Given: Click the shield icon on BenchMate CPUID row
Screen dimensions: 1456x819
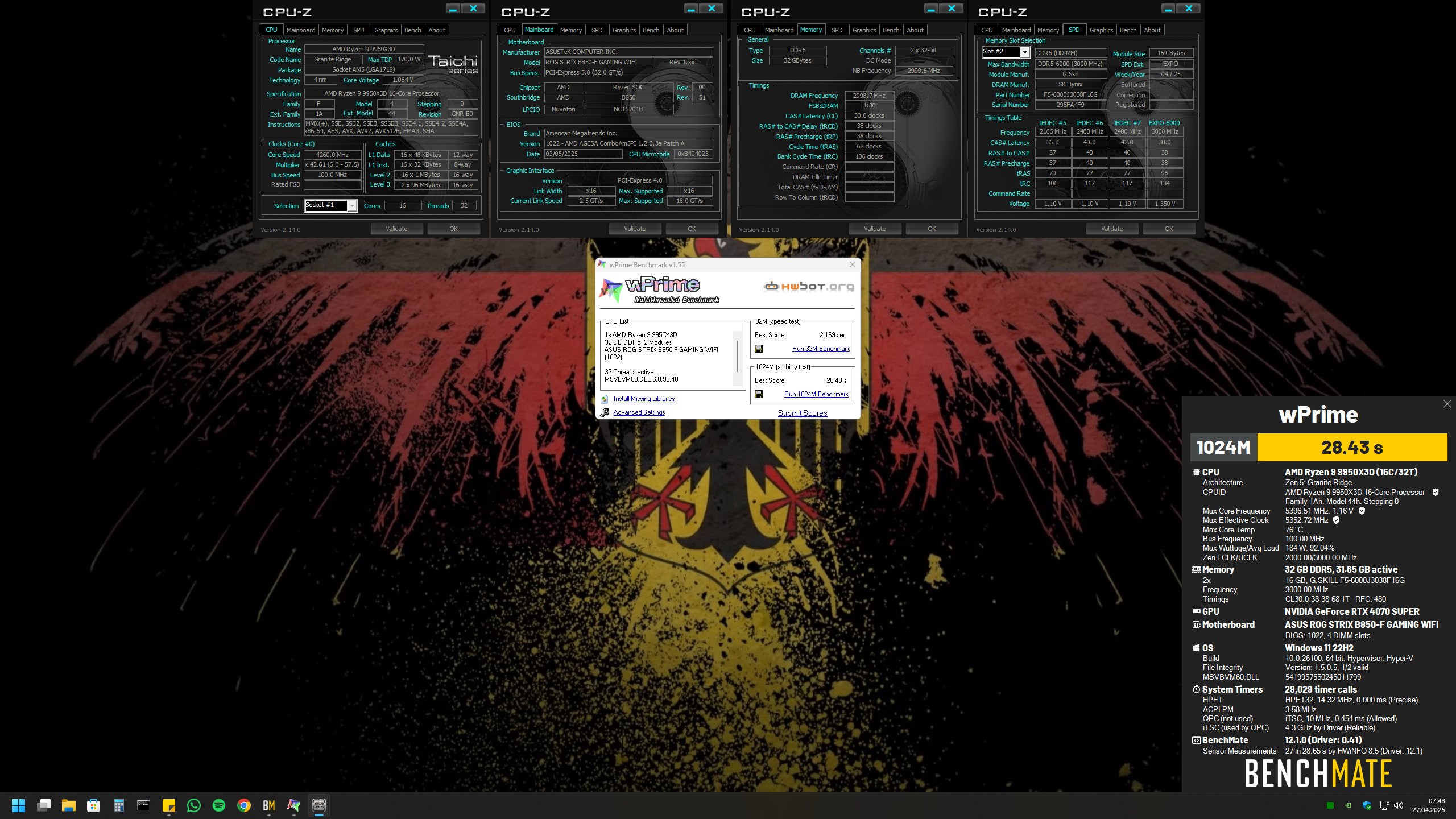Looking at the screenshot, I should coord(1436,492).
